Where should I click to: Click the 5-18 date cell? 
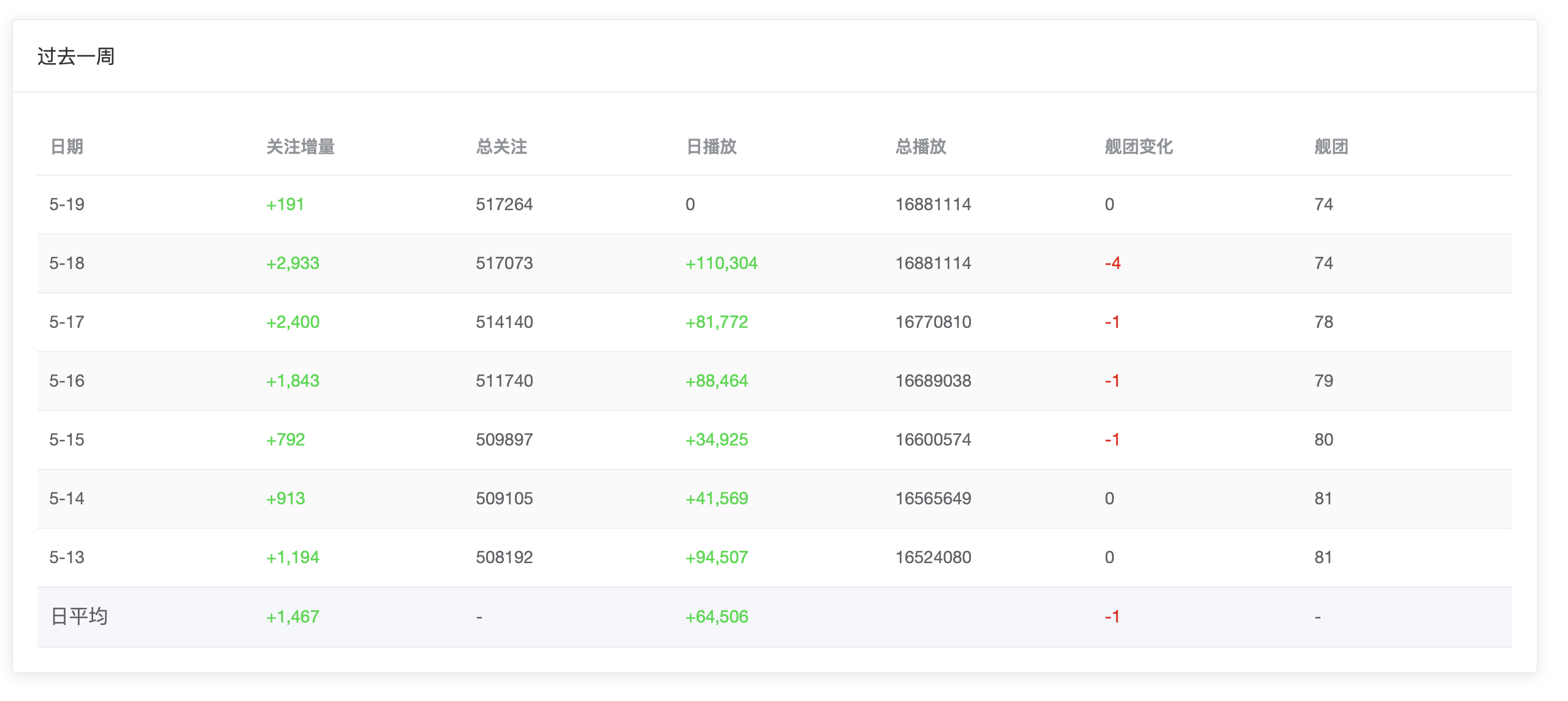point(67,263)
